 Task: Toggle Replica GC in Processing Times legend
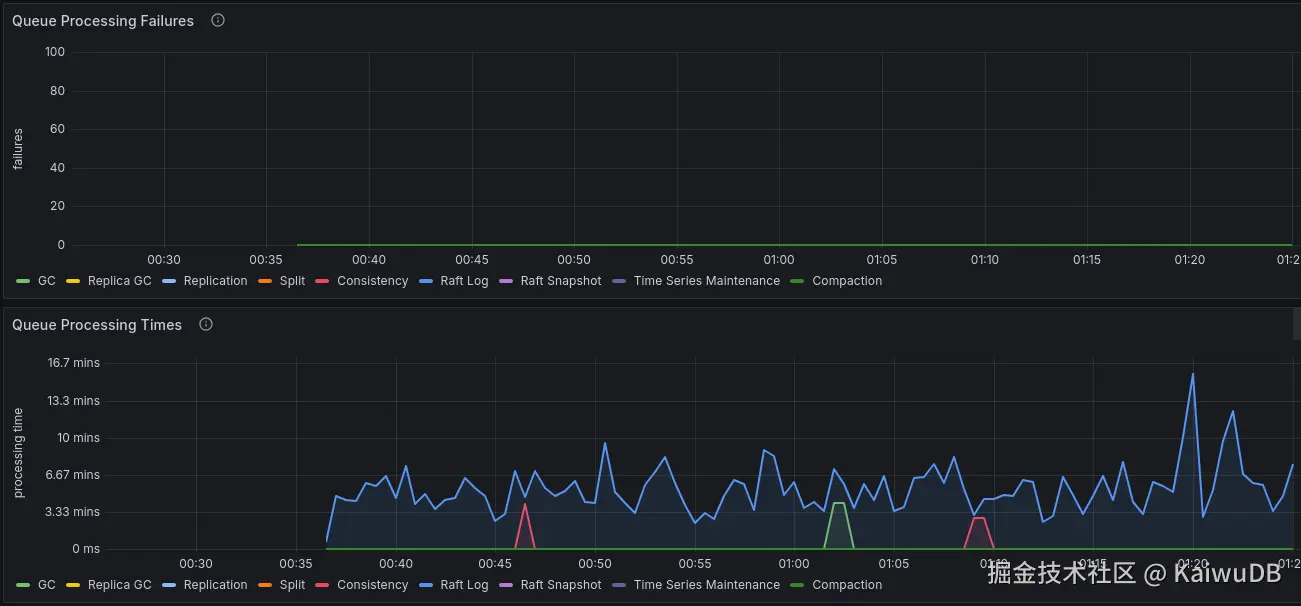coord(109,585)
